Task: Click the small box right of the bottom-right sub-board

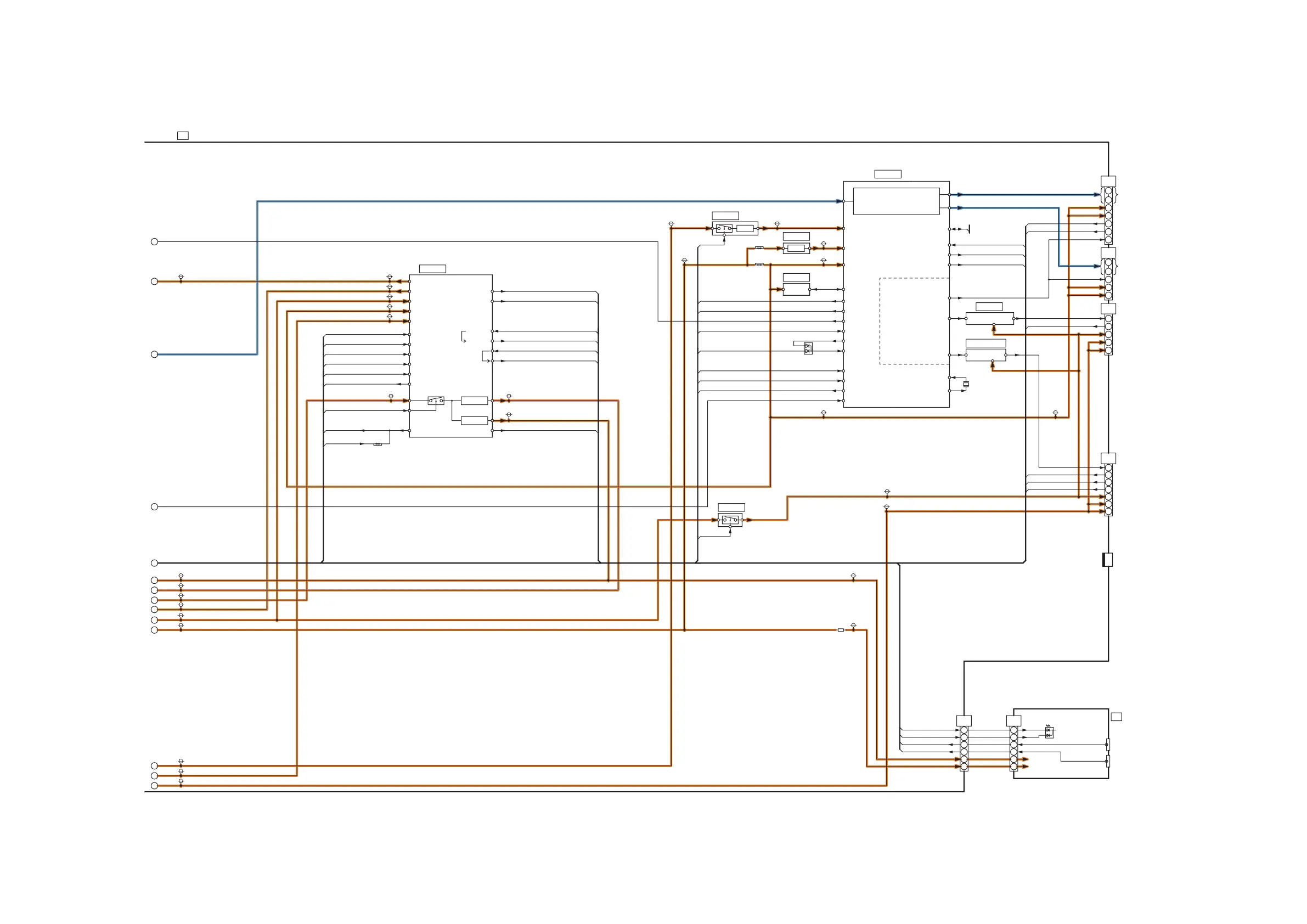Action: coord(1116,717)
